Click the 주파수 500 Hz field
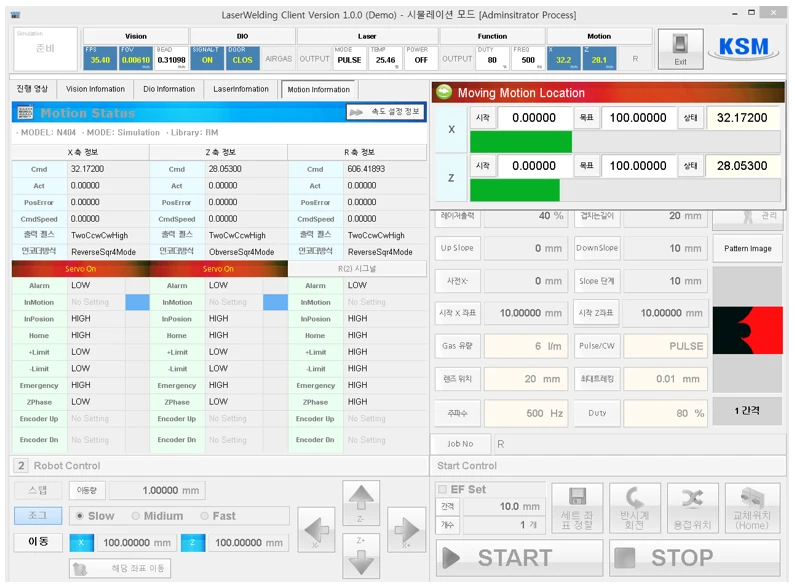795x588 pixels. point(526,414)
